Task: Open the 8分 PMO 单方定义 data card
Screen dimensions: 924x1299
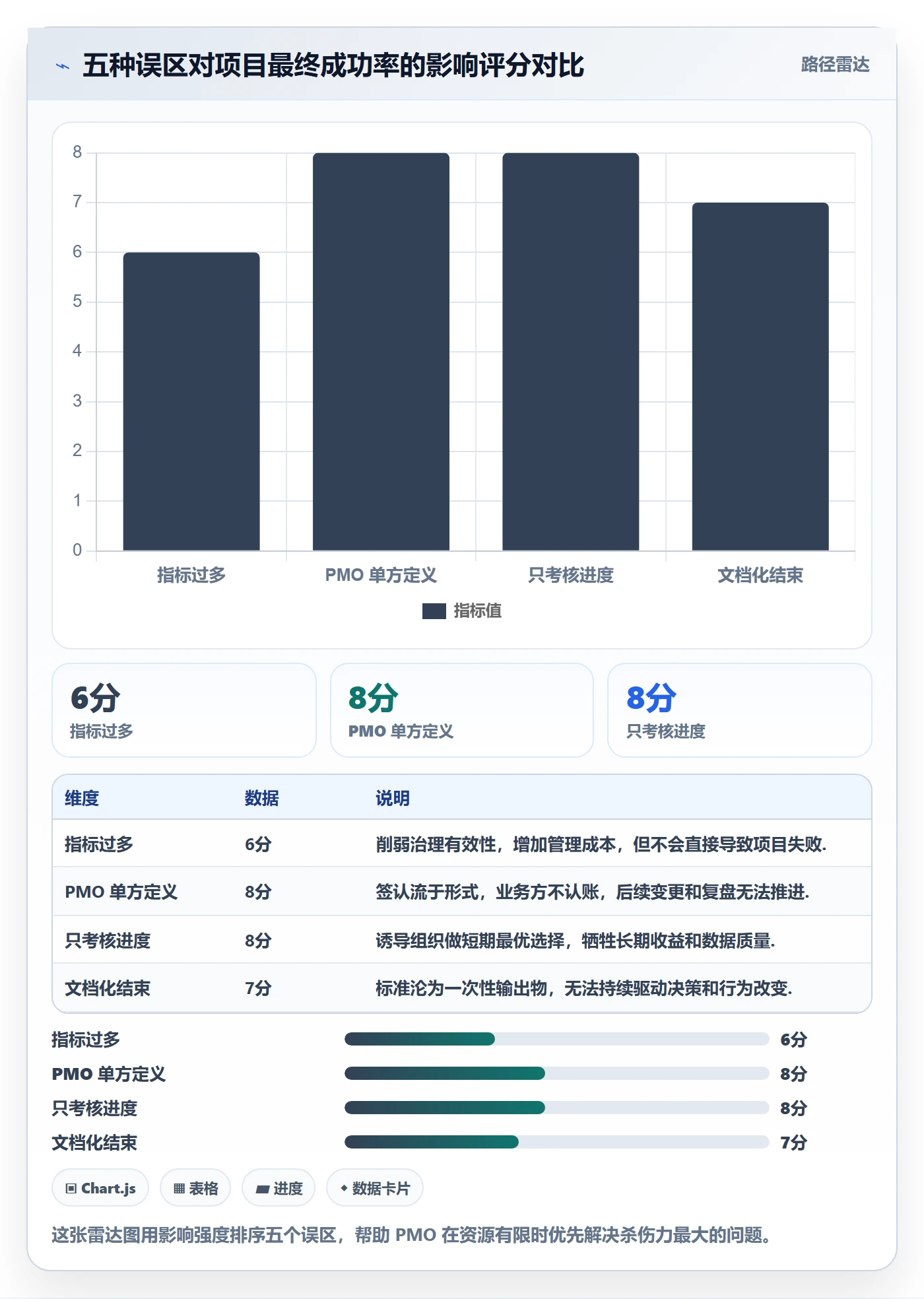Action: [x=462, y=710]
